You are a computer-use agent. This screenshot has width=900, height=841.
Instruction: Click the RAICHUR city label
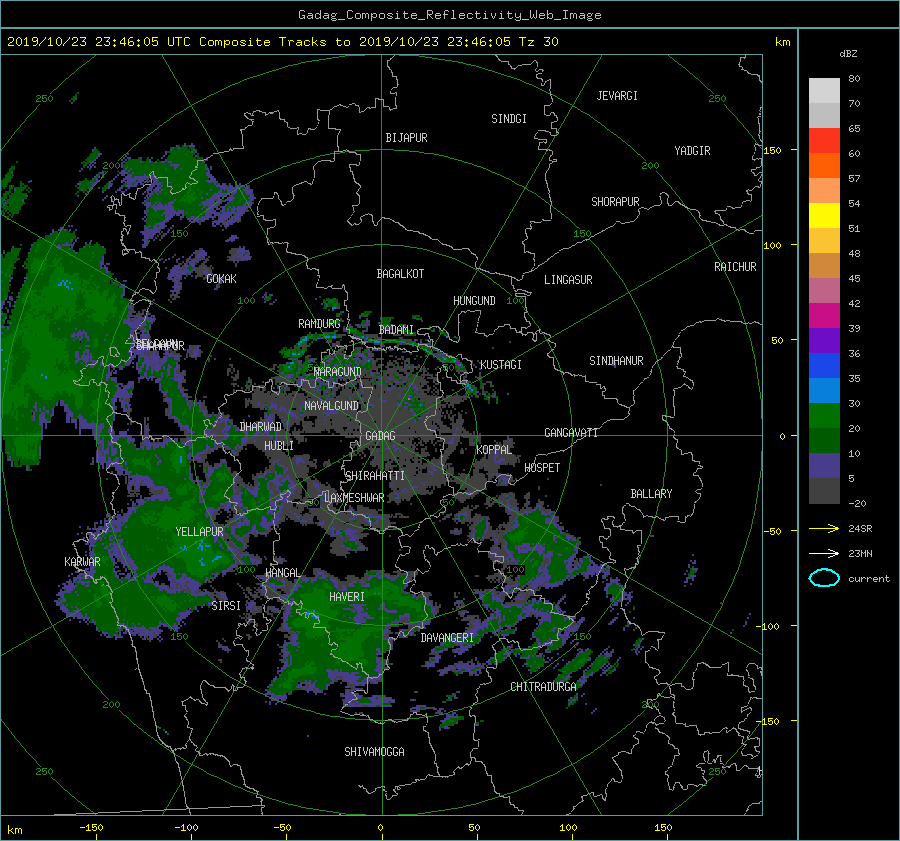[x=735, y=267]
